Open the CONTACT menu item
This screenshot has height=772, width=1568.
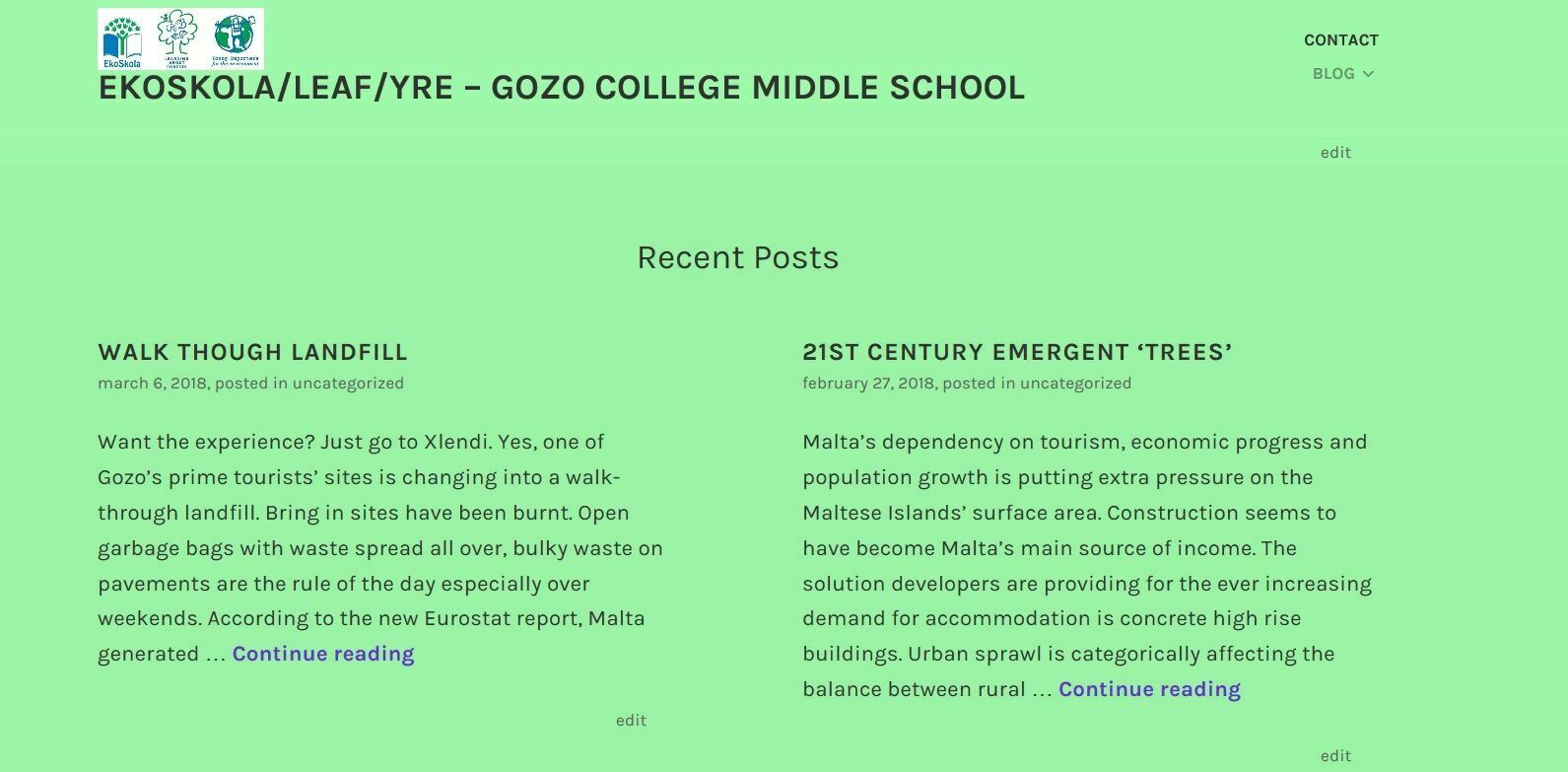pos(1340,40)
